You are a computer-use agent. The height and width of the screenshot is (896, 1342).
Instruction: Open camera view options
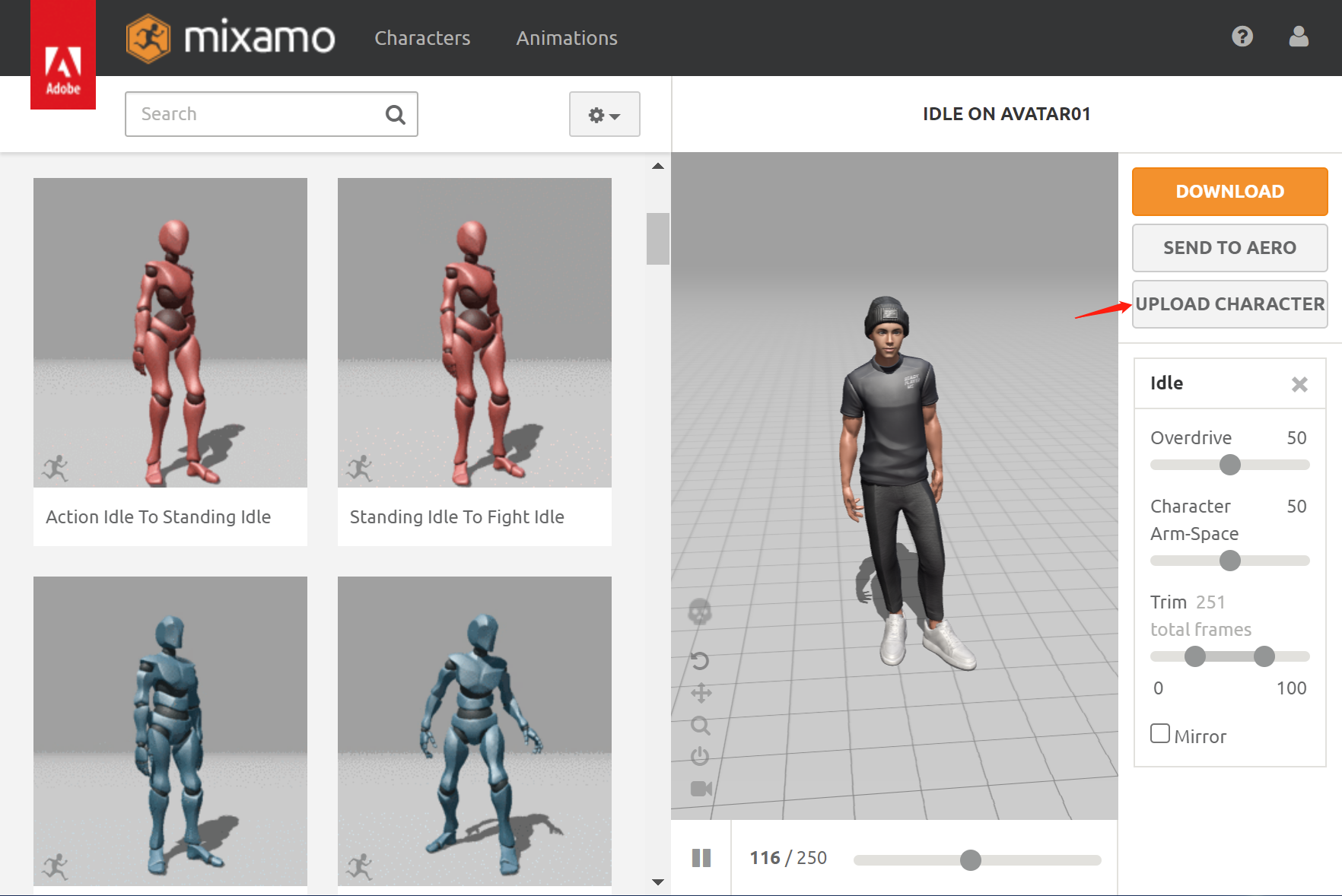click(700, 787)
